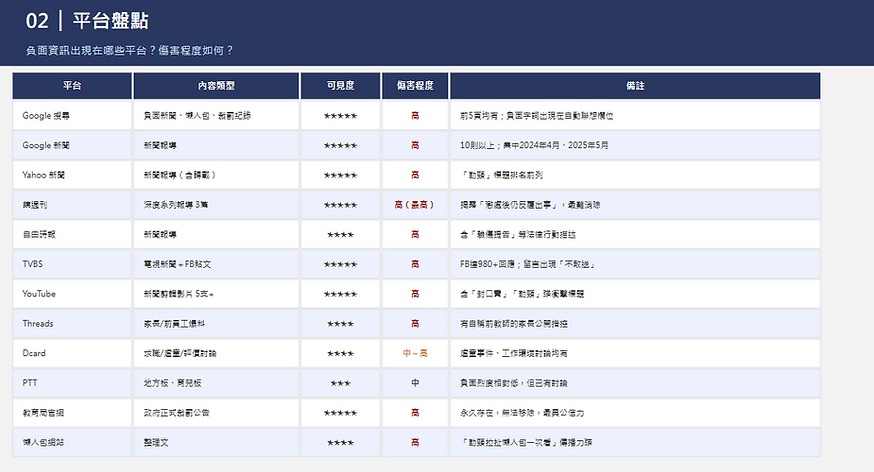Click the note in the YouTube row
This screenshot has width=874, height=472.
635,294
